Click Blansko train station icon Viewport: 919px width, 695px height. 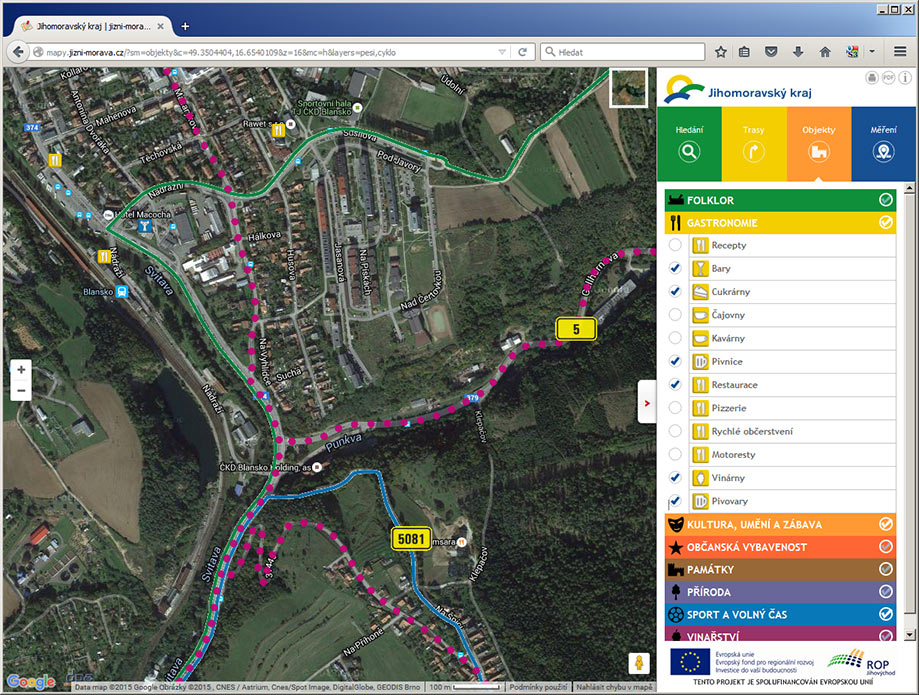coord(122,291)
